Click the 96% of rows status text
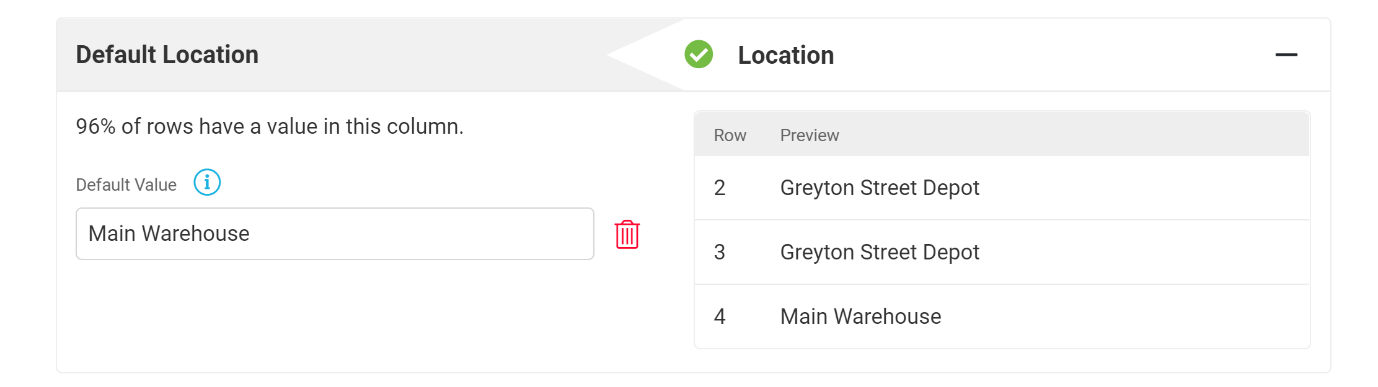 tap(270, 127)
